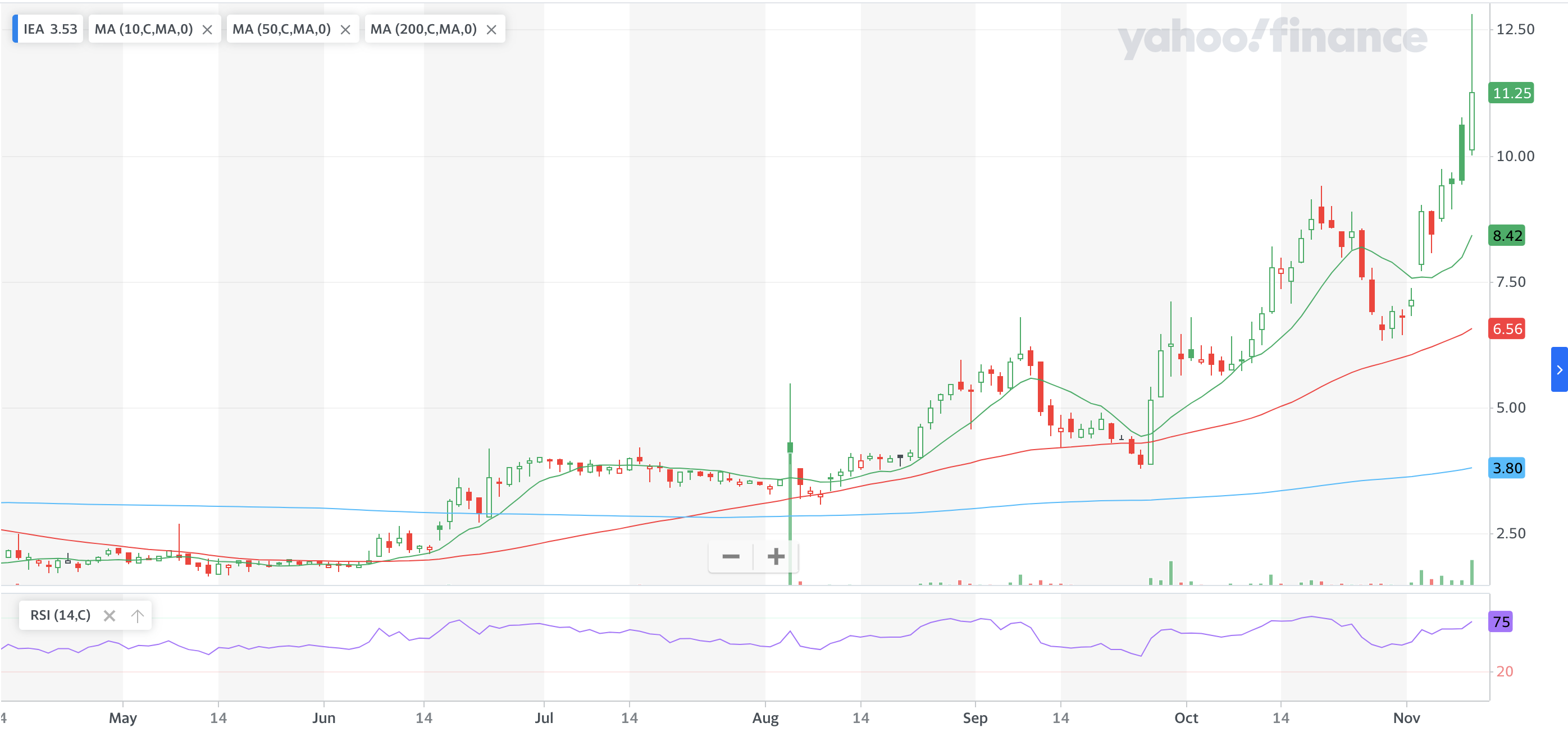Expand the blue side panel chevron
1568x732 pixels.
1559,369
